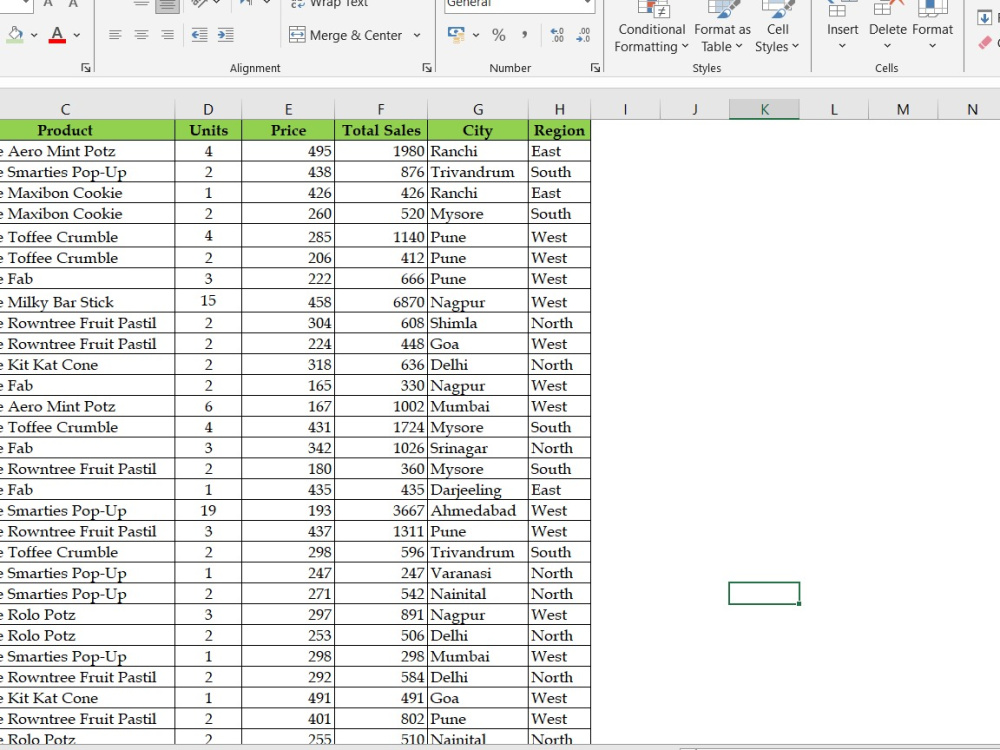Click the Darjeeling city cell
This screenshot has width=1000, height=750.
(x=478, y=490)
